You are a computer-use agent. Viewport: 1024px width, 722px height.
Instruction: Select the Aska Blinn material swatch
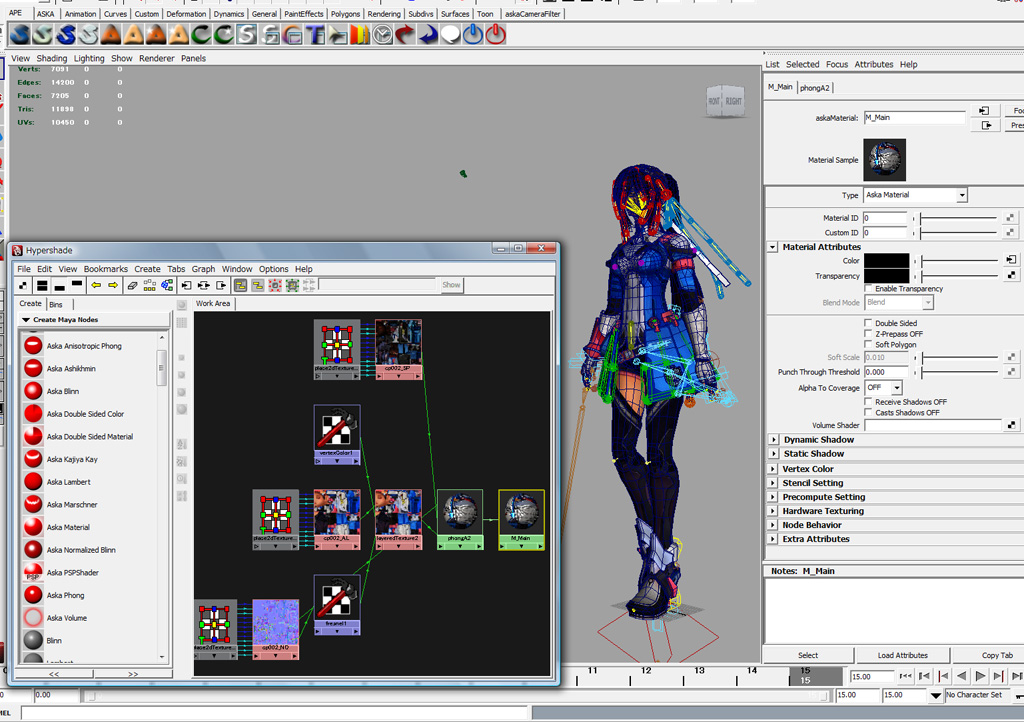point(33,391)
